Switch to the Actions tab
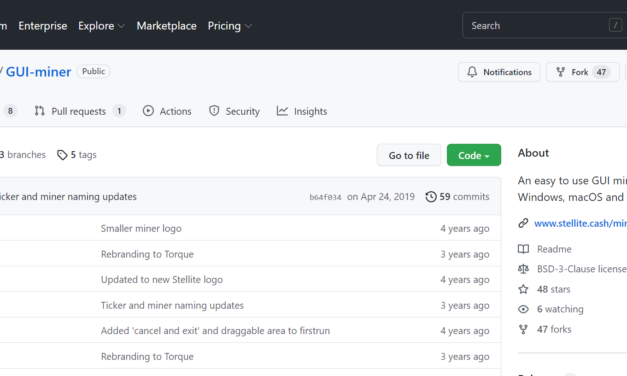This screenshot has height=376, width=627. (x=167, y=111)
